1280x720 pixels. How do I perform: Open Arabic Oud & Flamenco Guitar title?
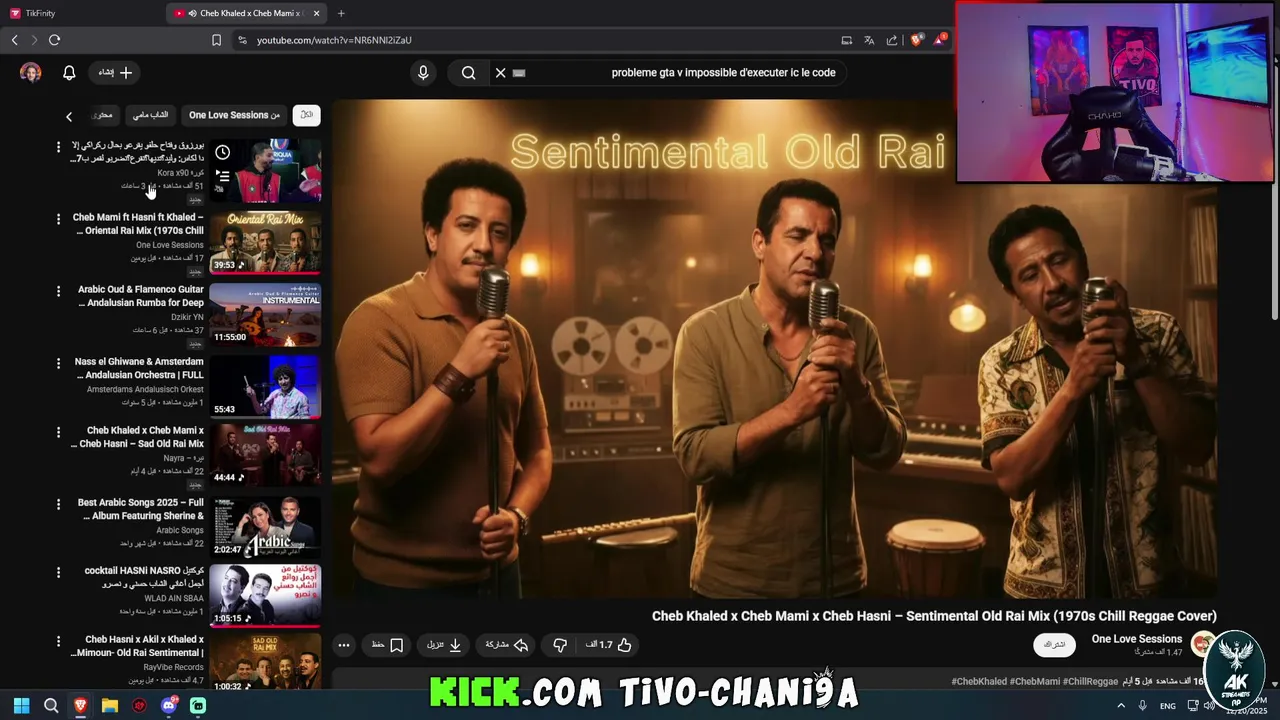pos(140,296)
